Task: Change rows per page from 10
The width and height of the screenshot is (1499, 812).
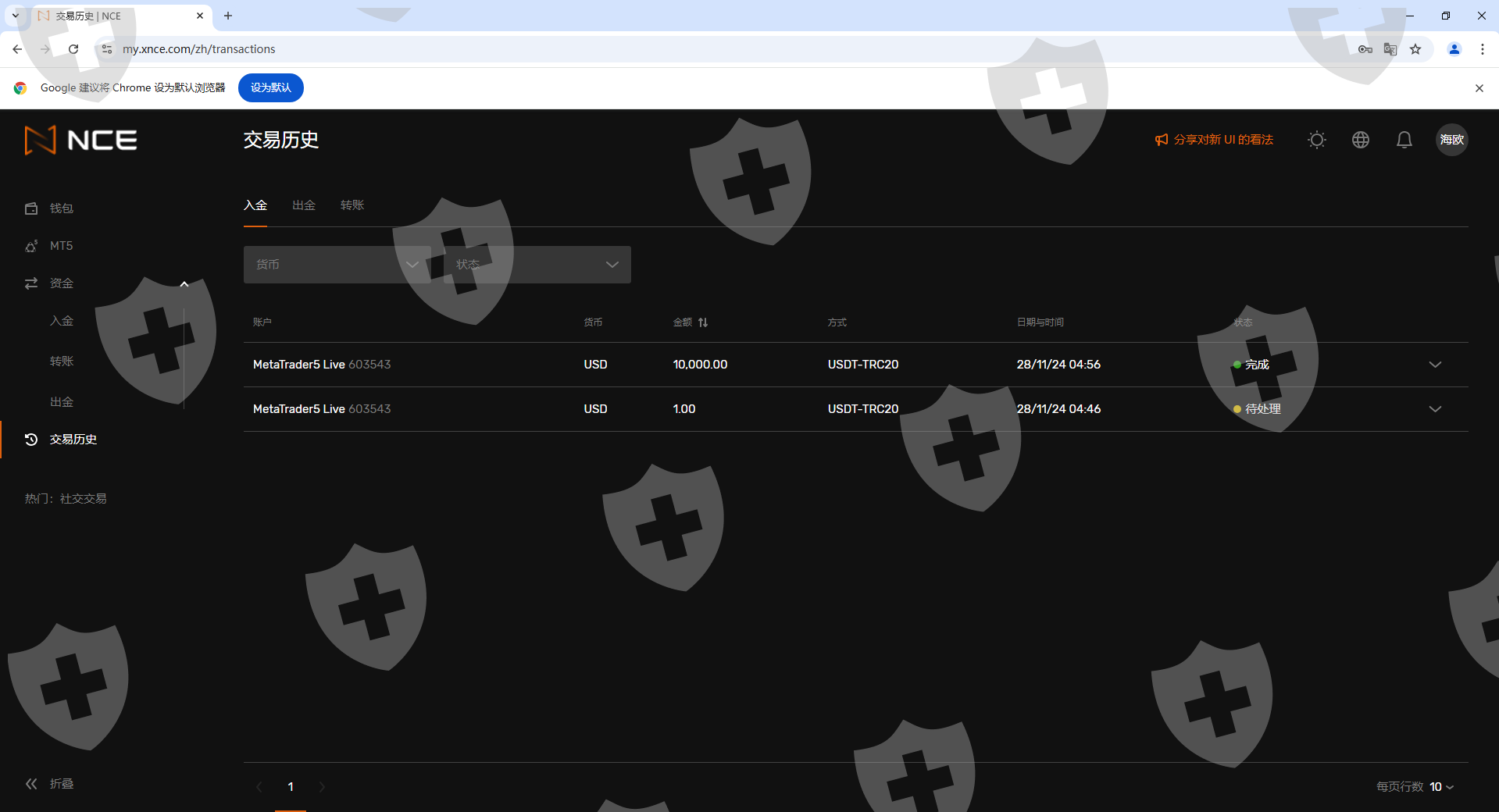Action: point(1441,787)
